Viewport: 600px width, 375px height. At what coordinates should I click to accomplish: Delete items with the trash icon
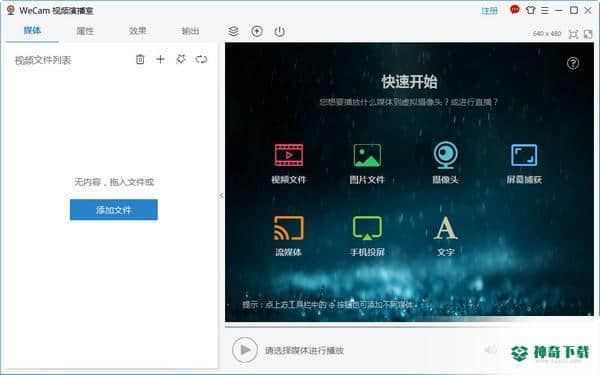(x=140, y=59)
